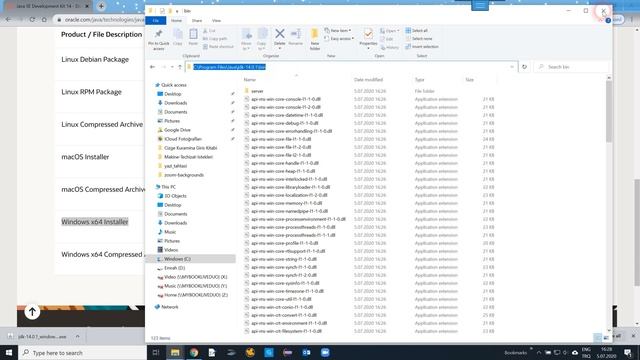Open the Quick Access Toolbar customize arrow

177,11
